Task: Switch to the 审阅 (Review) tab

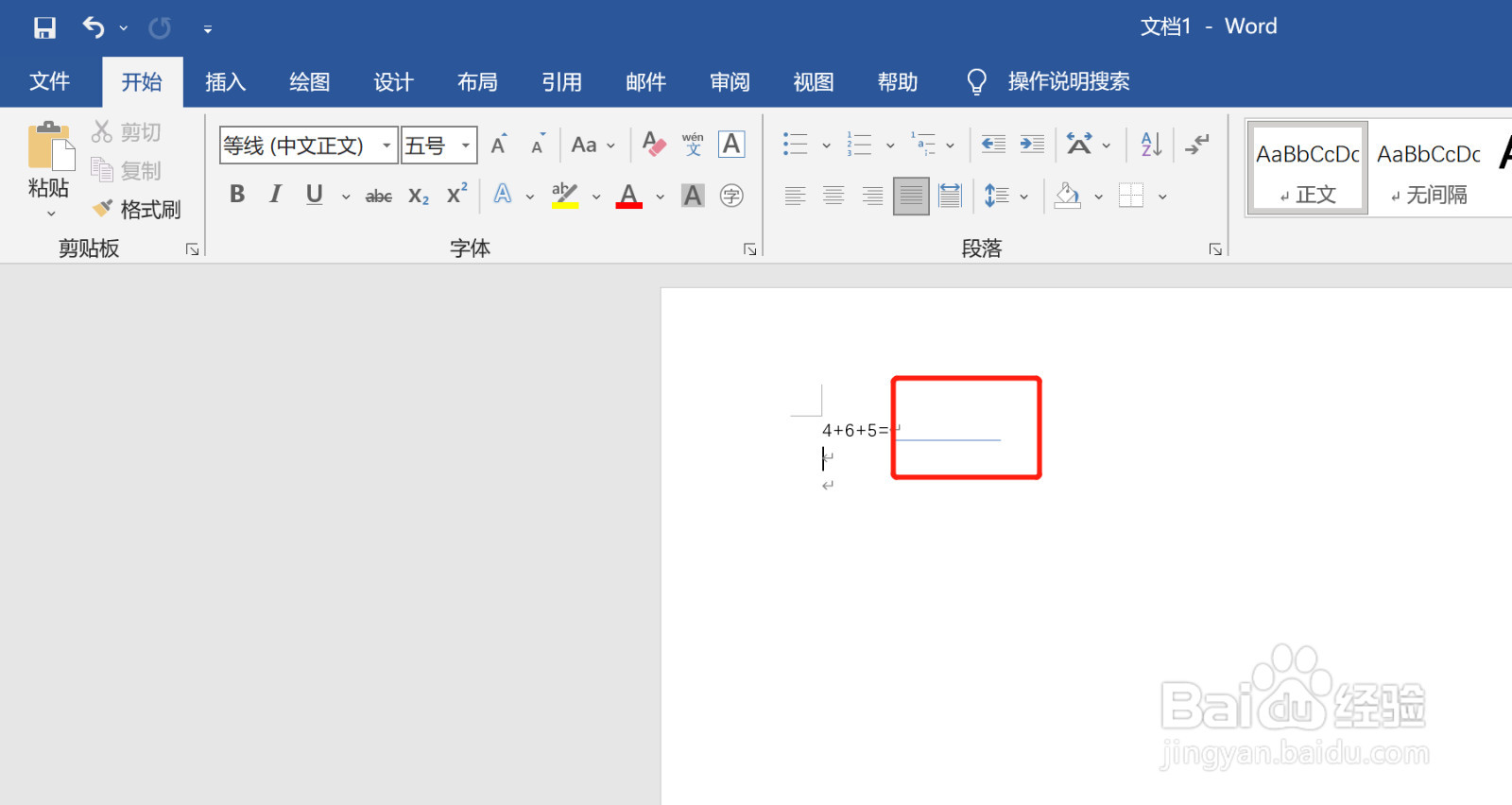Action: click(x=730, y=82)
